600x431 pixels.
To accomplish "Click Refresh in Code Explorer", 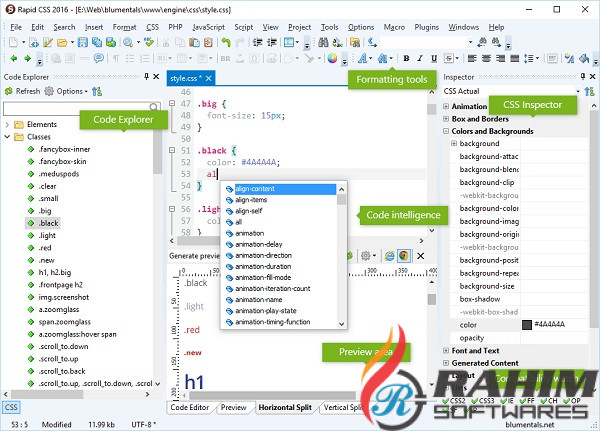I will tap(23, 91).
